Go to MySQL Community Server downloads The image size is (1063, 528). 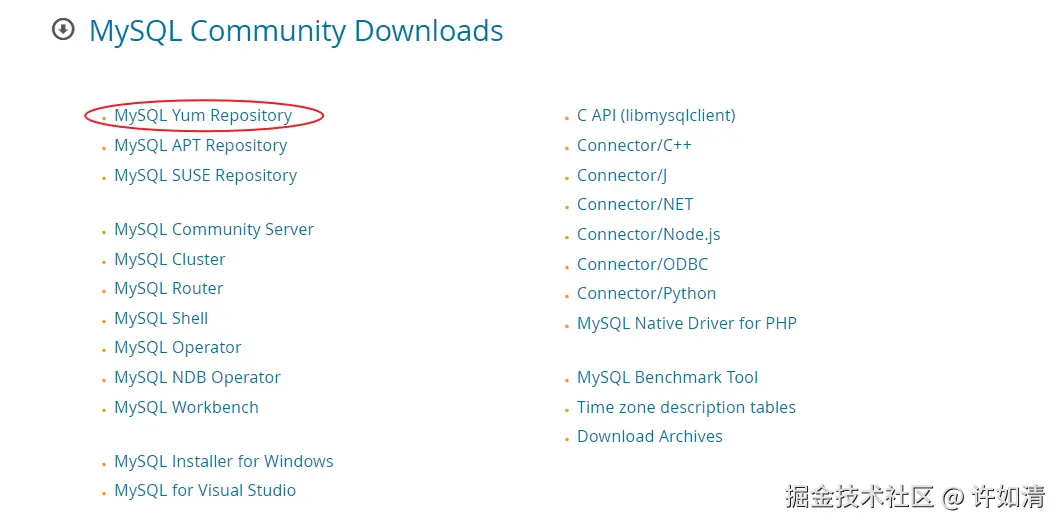pyautogui.click(x=214, y=230)
